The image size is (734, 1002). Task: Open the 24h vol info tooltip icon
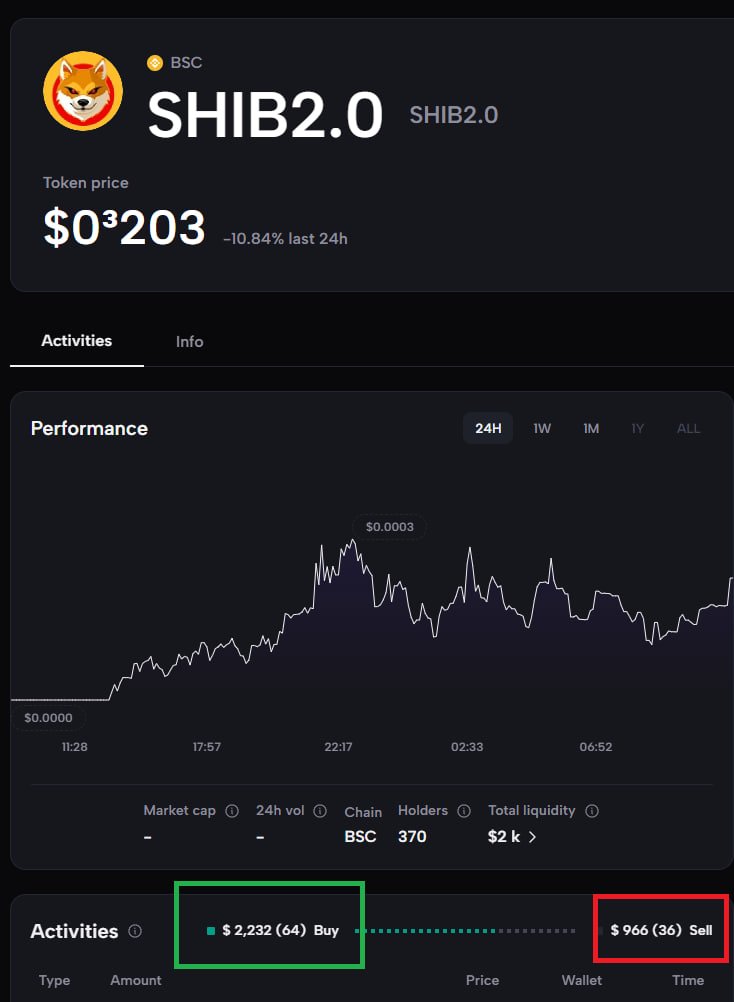point(320,811)
